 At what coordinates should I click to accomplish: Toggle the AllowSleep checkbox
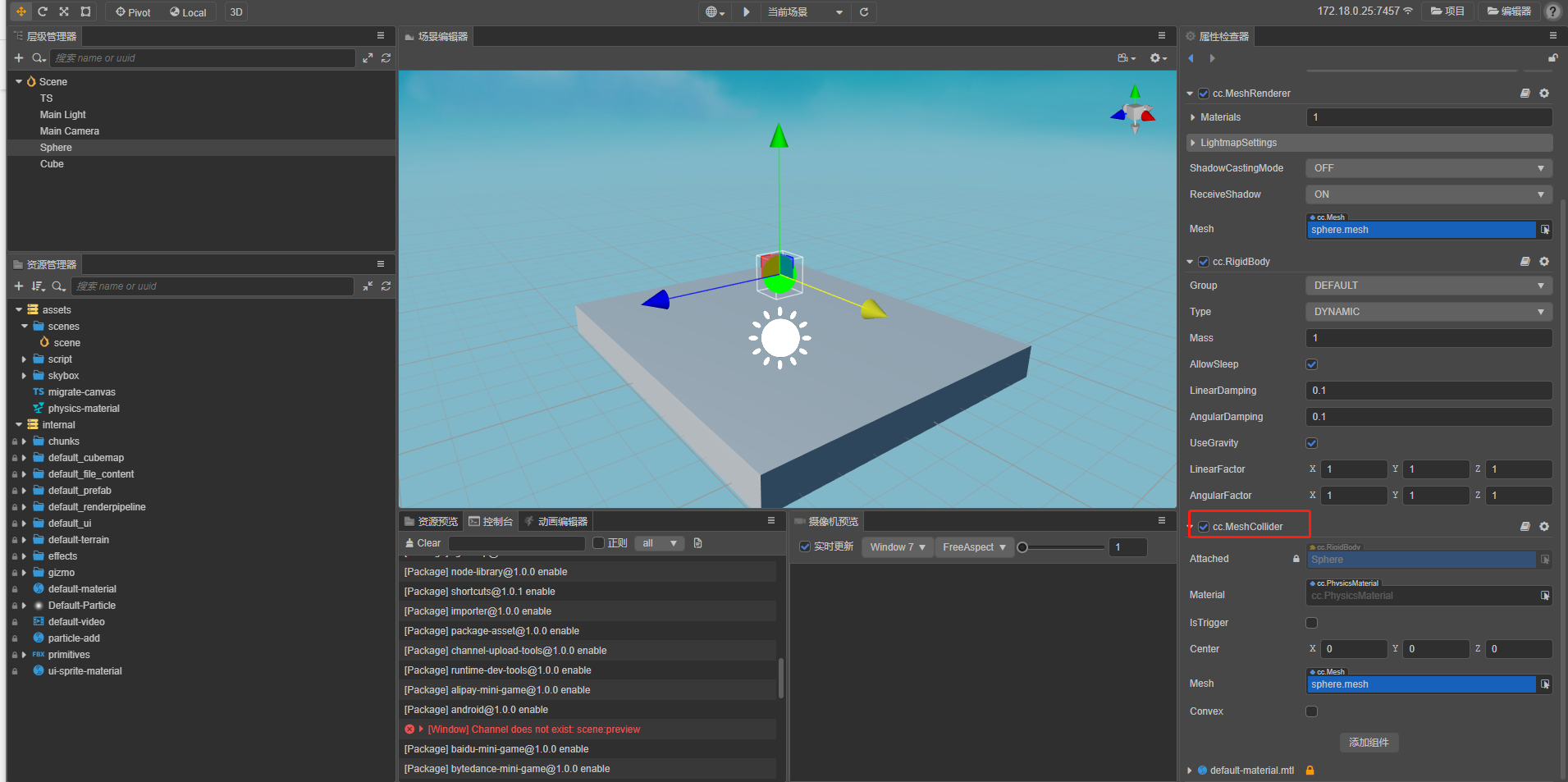[1312, 364]
